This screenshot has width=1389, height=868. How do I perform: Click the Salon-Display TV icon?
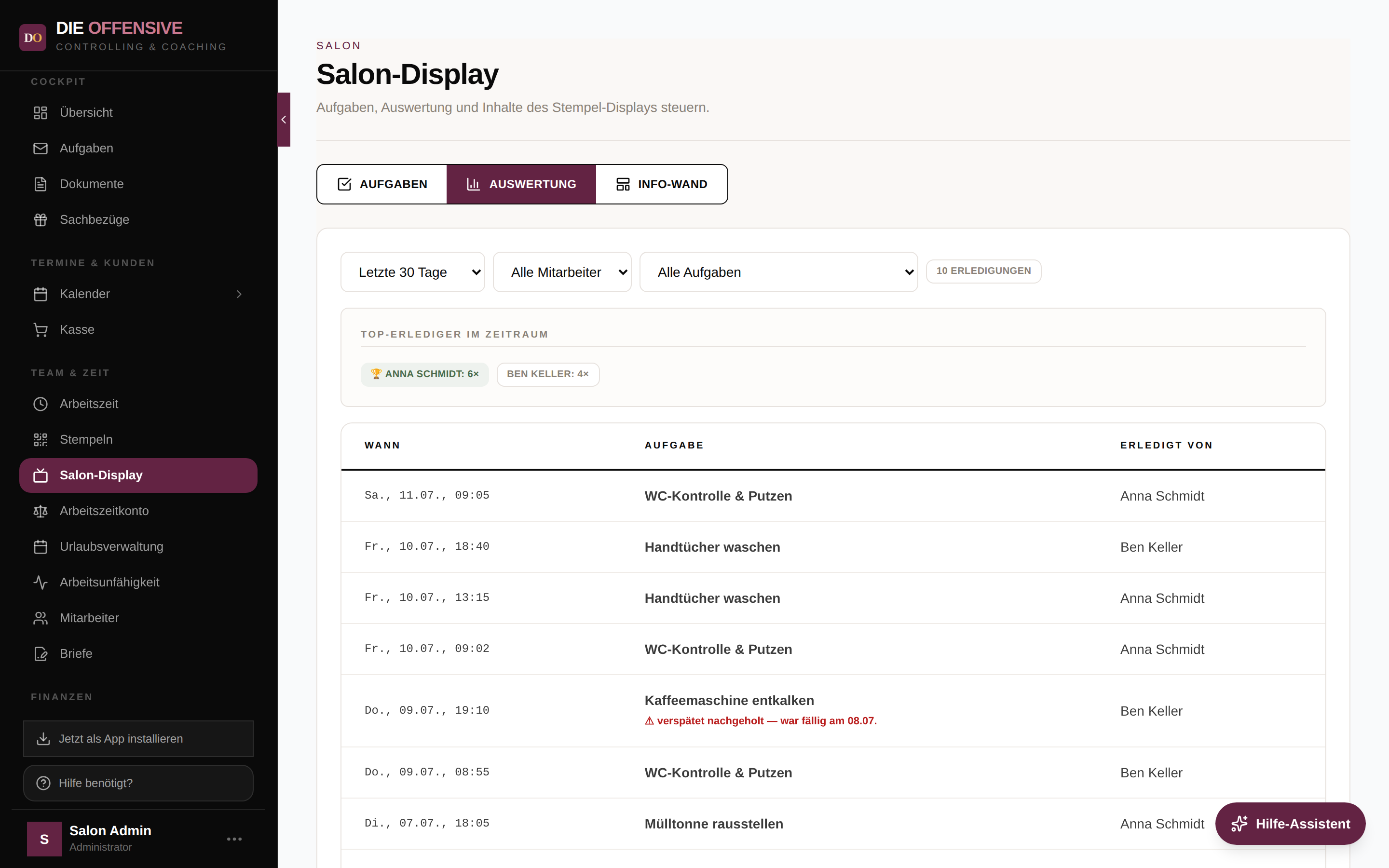40,475
